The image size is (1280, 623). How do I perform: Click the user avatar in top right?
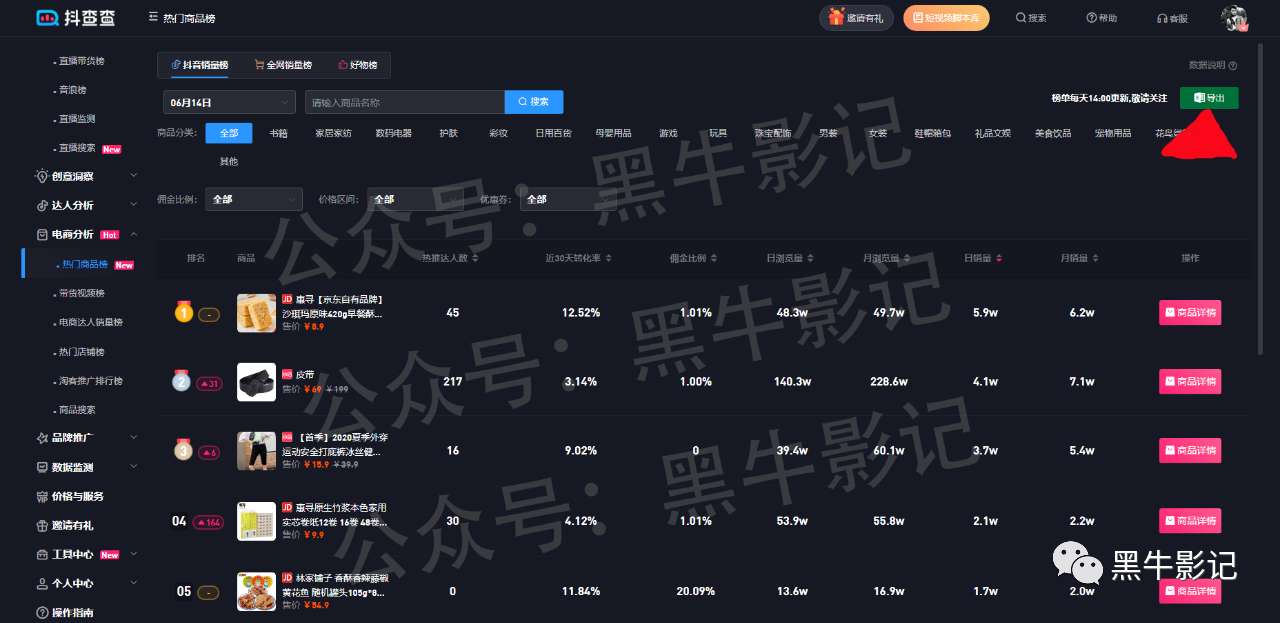point(1236,18)
